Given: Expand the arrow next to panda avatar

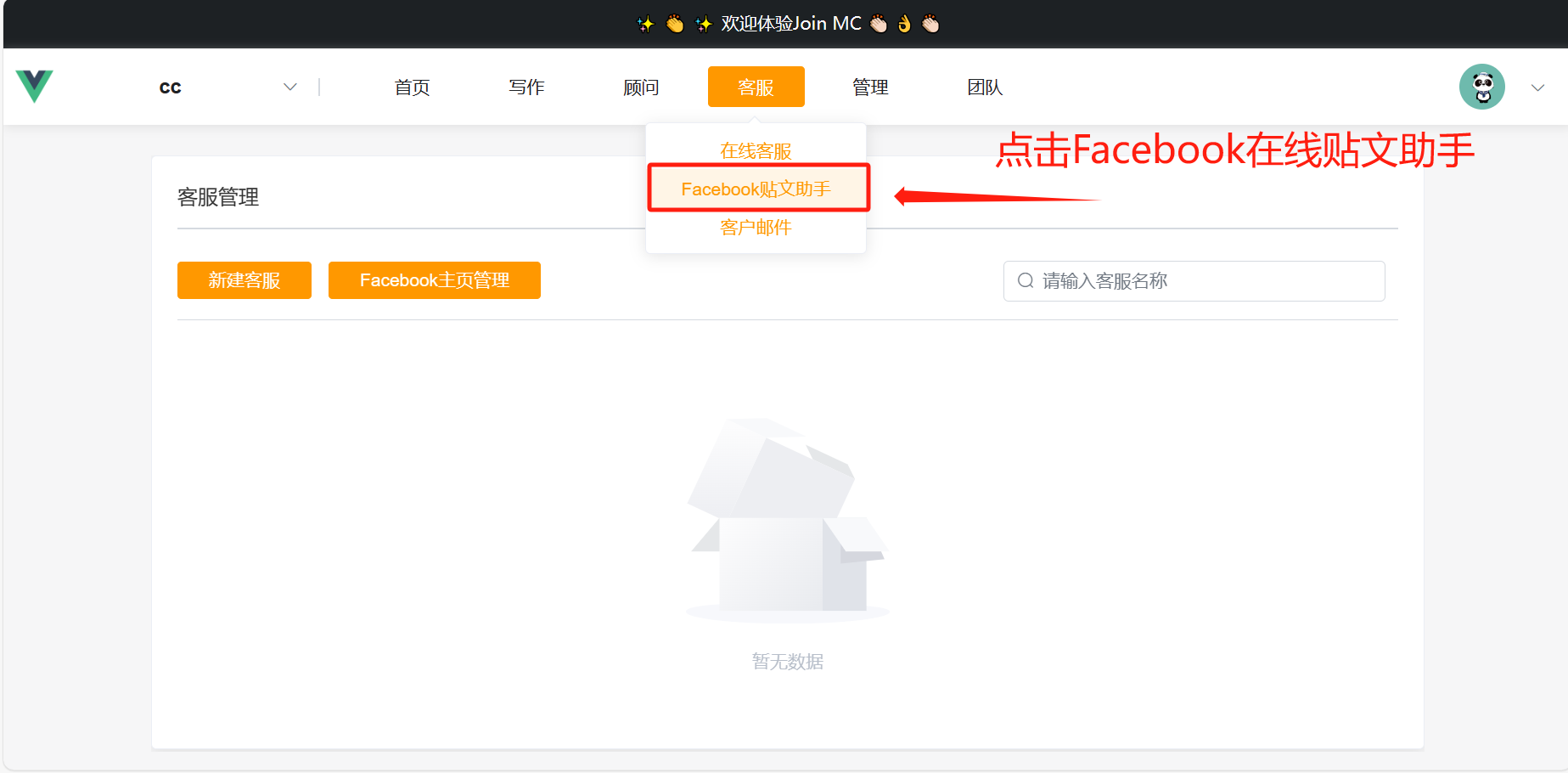Looking at the screenshot, I should [x=1537, y=87].
